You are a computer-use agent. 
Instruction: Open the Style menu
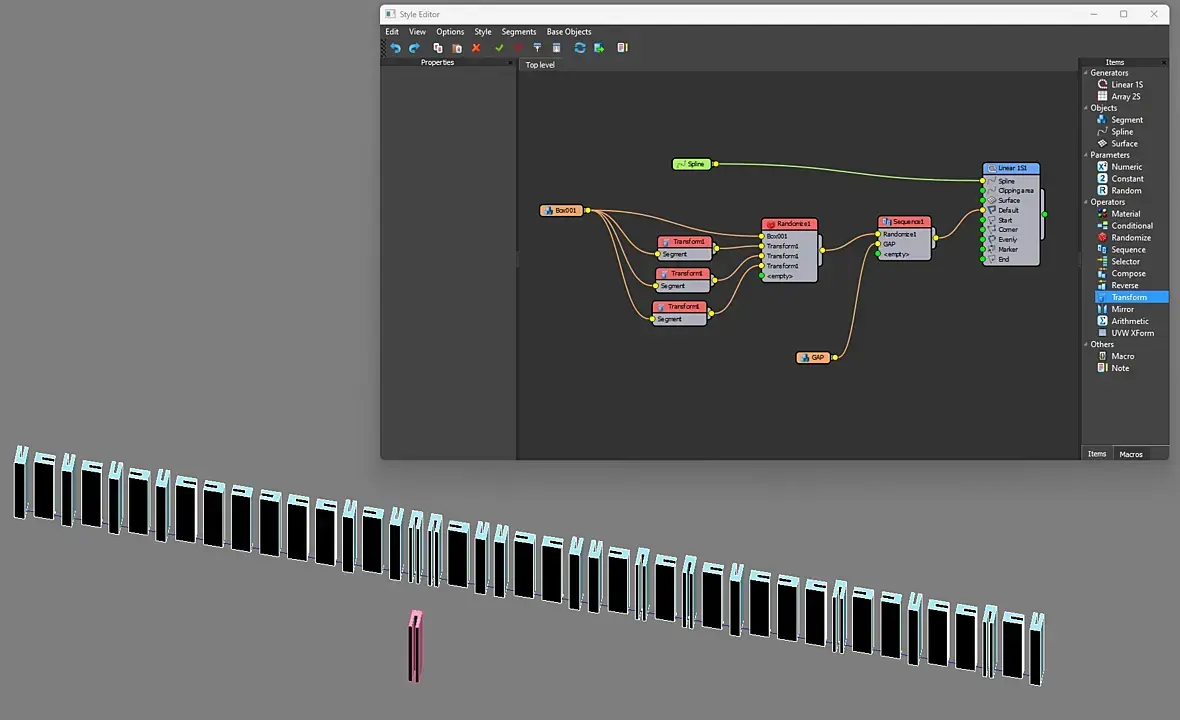pos(482,32)
